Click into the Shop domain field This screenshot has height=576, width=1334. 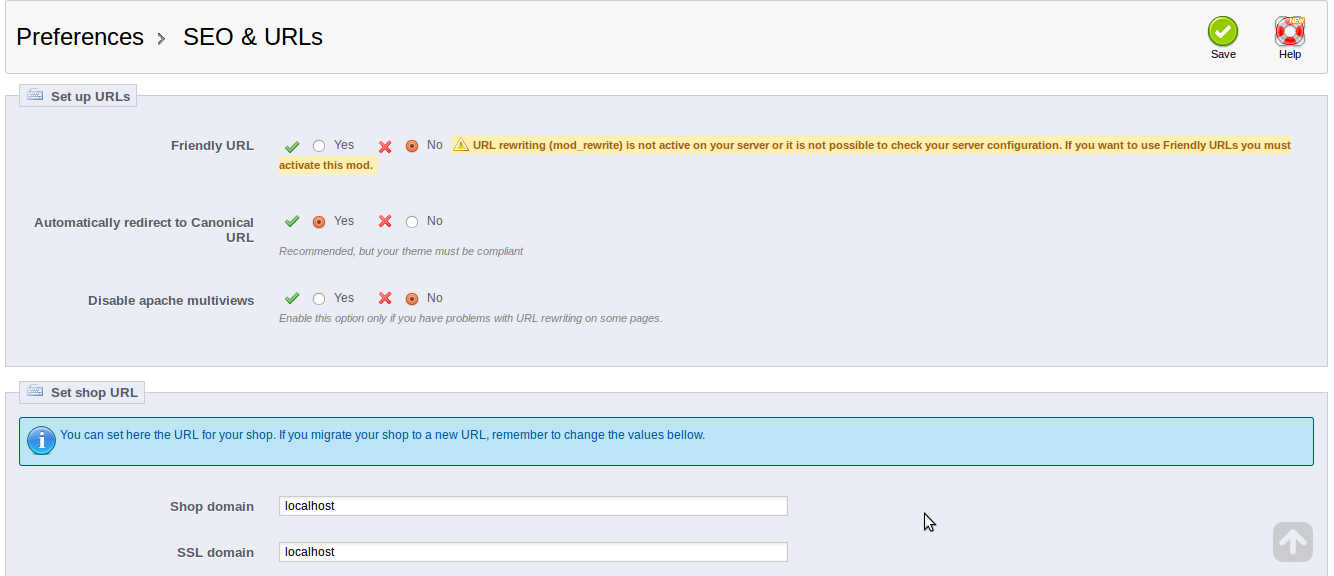533,506
